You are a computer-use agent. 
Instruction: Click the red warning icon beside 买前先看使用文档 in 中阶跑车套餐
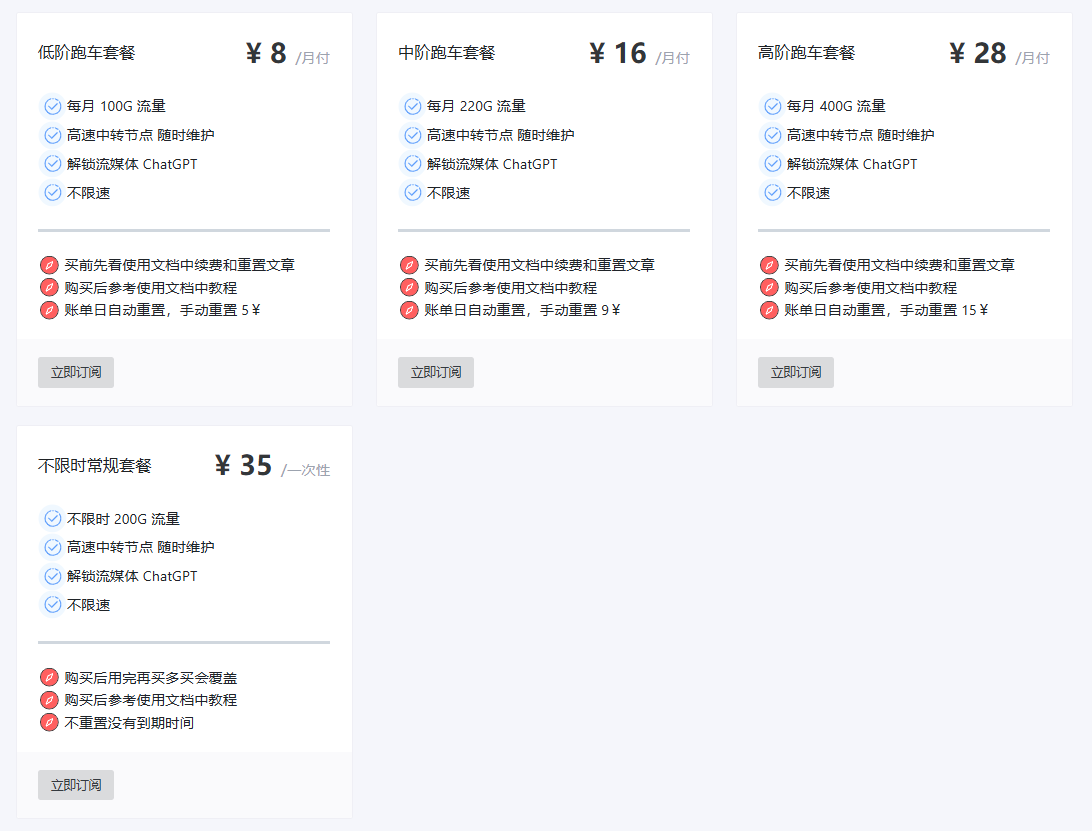[x=408, y=265]
